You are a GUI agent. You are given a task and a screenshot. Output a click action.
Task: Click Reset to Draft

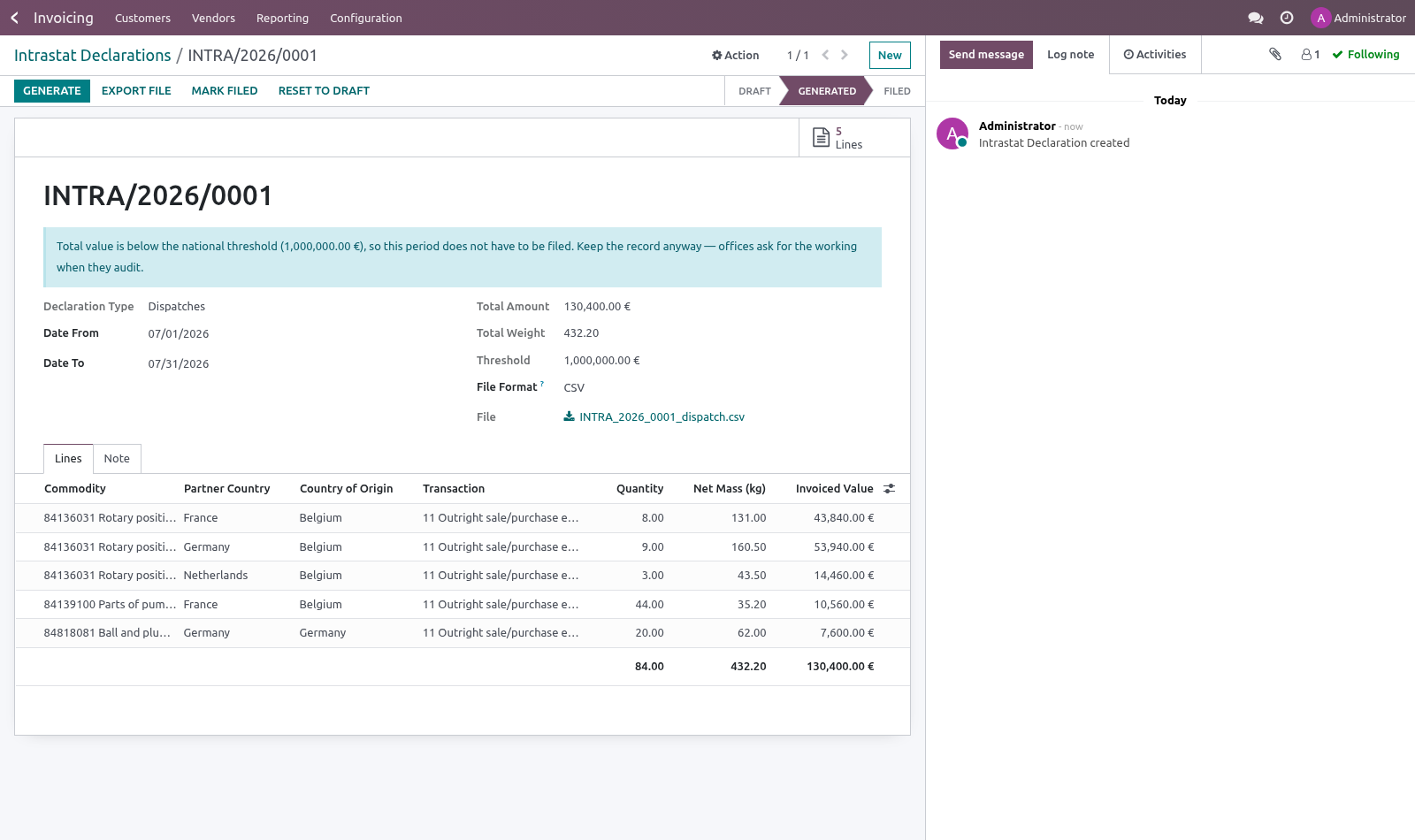click(x=324, y=91)
